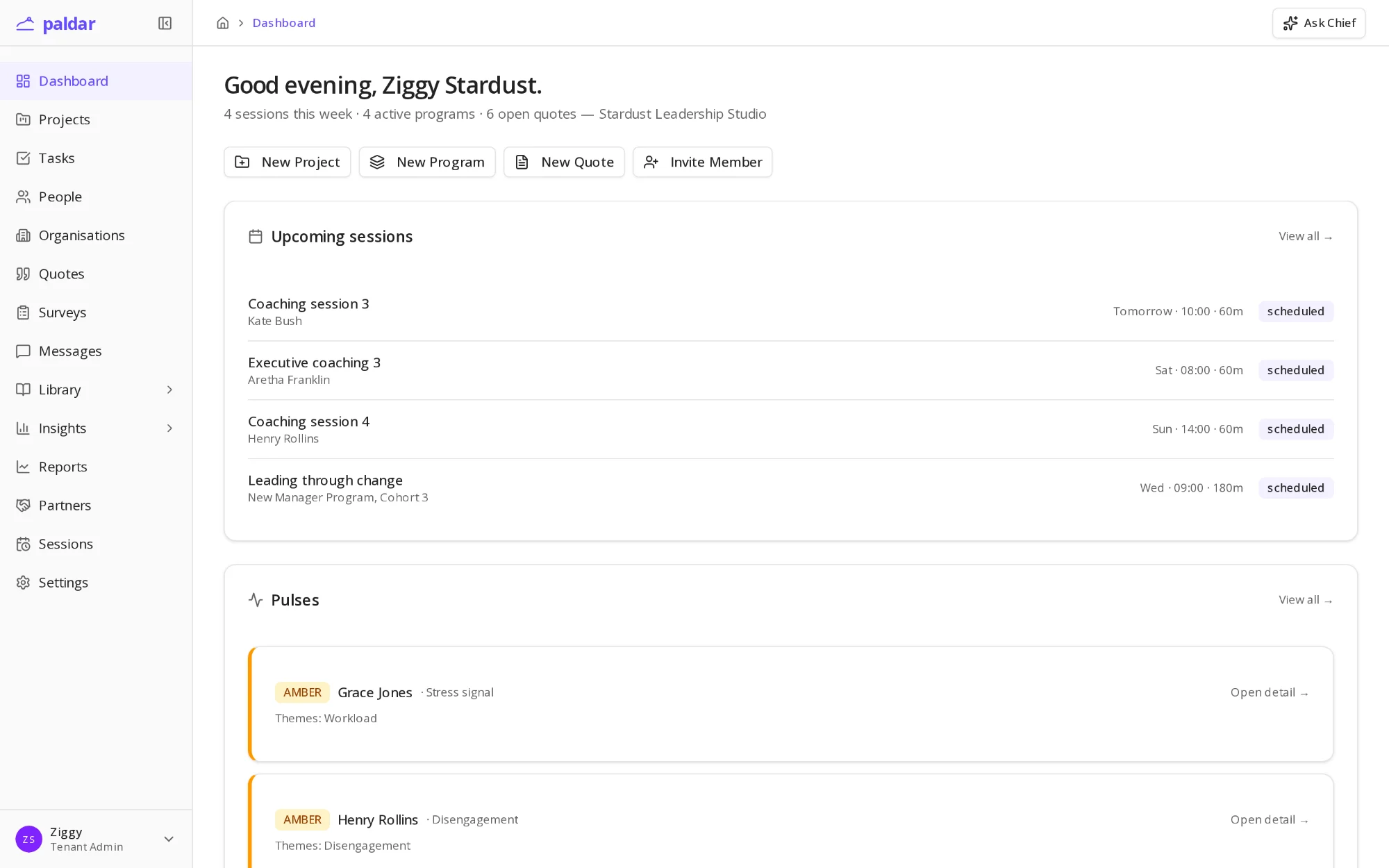Click Invite Member button
Screen dimensions: 1389x868
pos(702,162)
